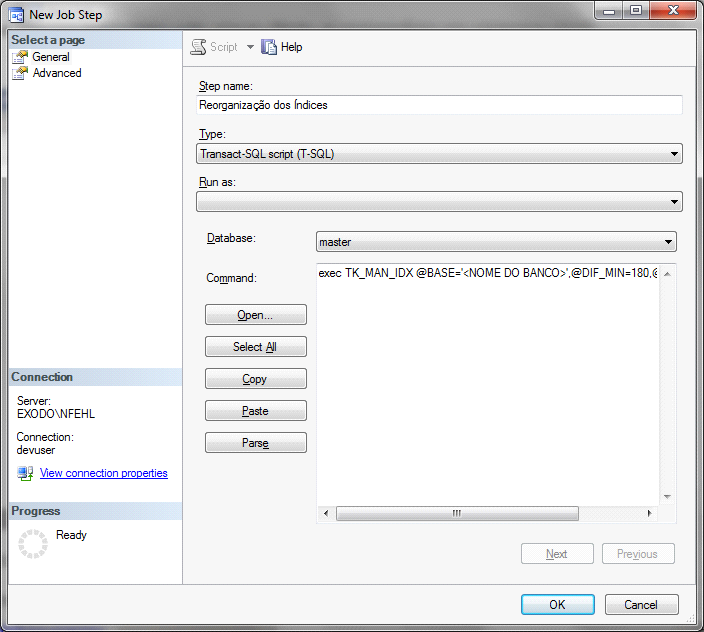Open View connection properties link
This screenshot has width=704, height=632.
104,473
